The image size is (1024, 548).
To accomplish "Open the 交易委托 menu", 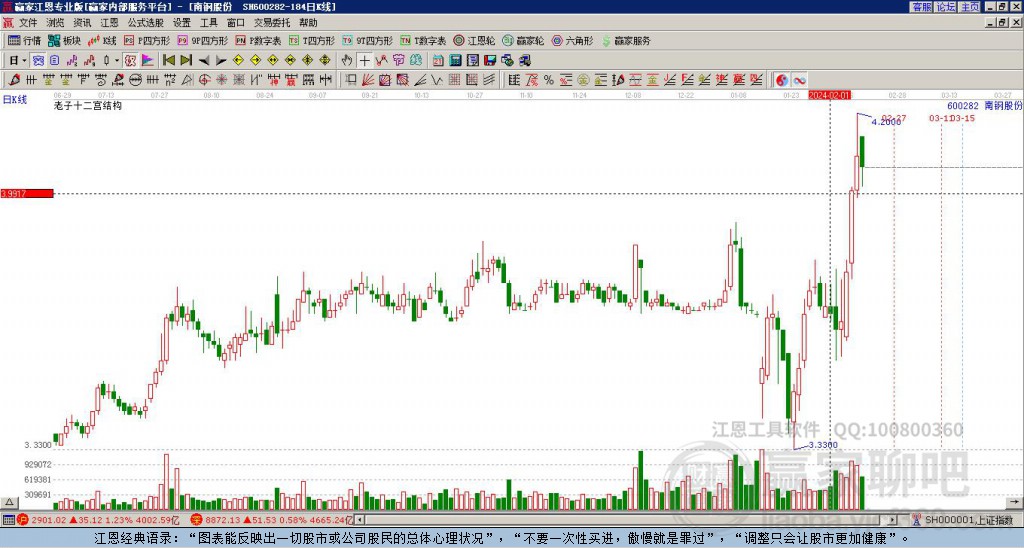I will 272,23.
